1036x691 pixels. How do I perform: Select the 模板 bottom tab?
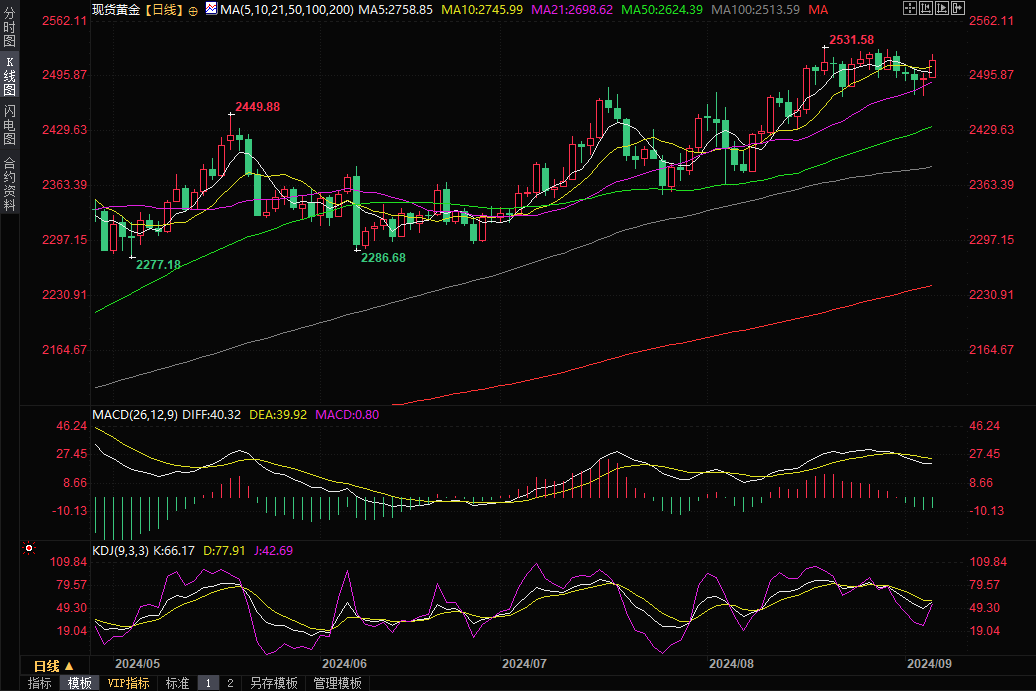pyautogui.click(x=79, y=683)
